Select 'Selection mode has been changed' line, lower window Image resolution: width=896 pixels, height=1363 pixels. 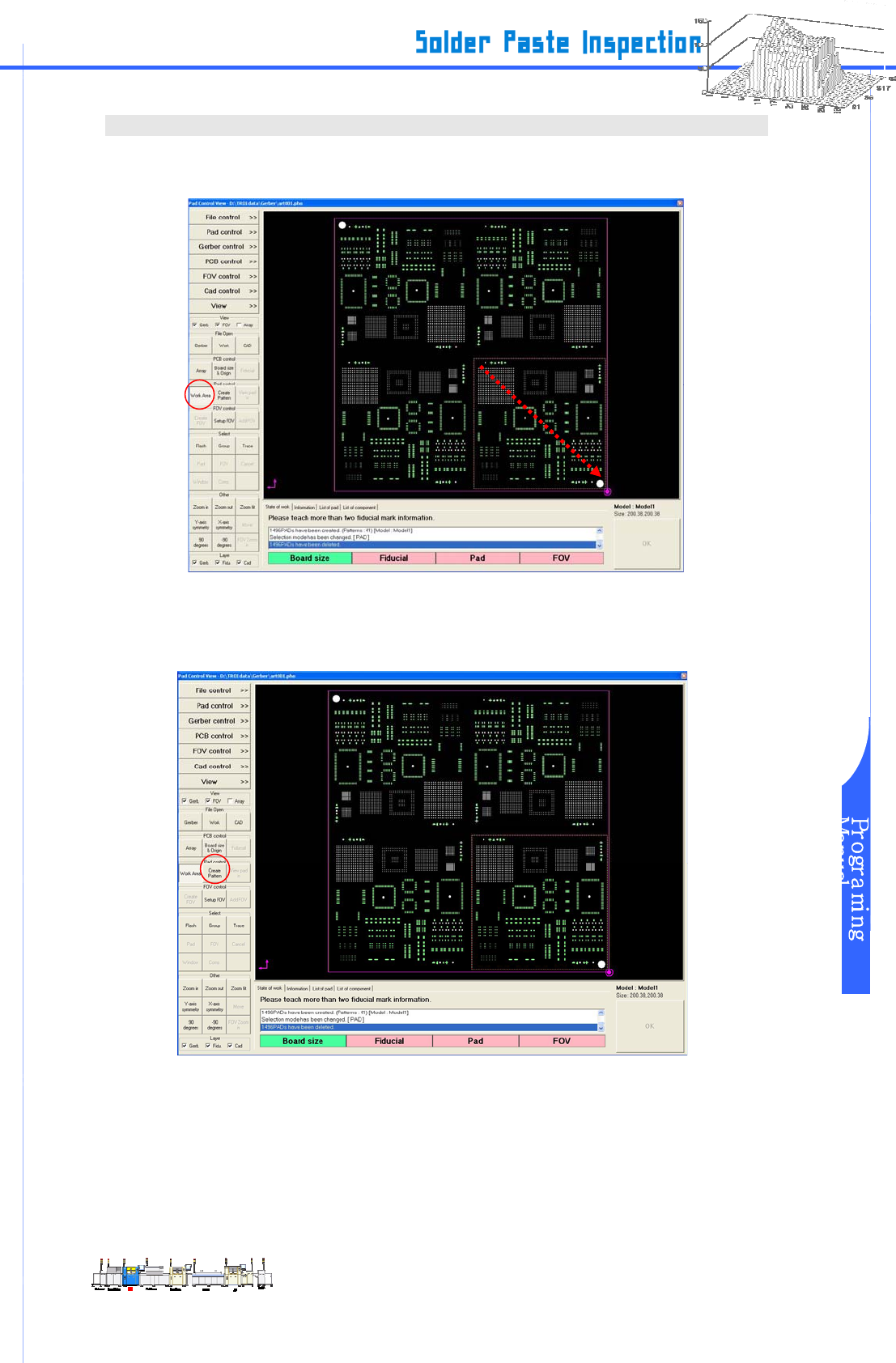pos(428,1020)
